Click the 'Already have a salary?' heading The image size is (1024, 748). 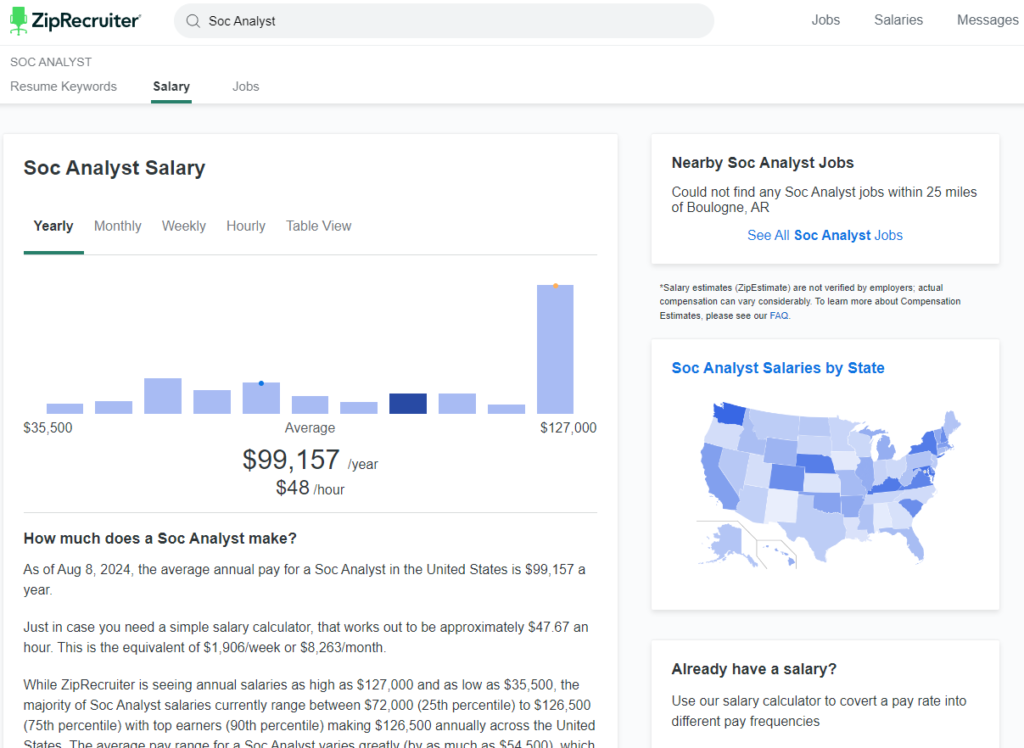754,669
